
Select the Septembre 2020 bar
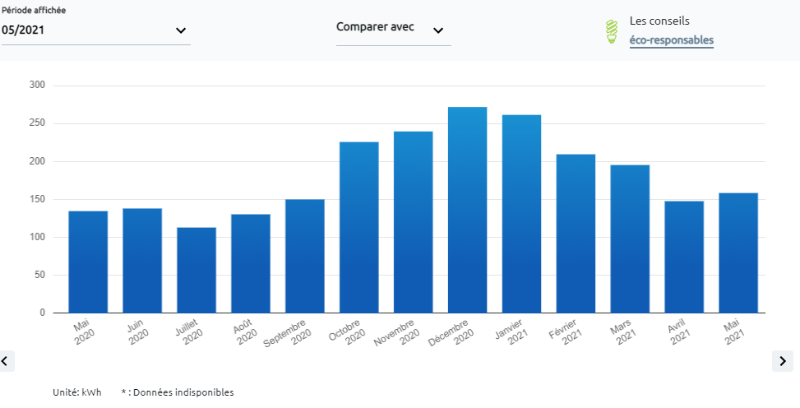(x=304, y=256)
